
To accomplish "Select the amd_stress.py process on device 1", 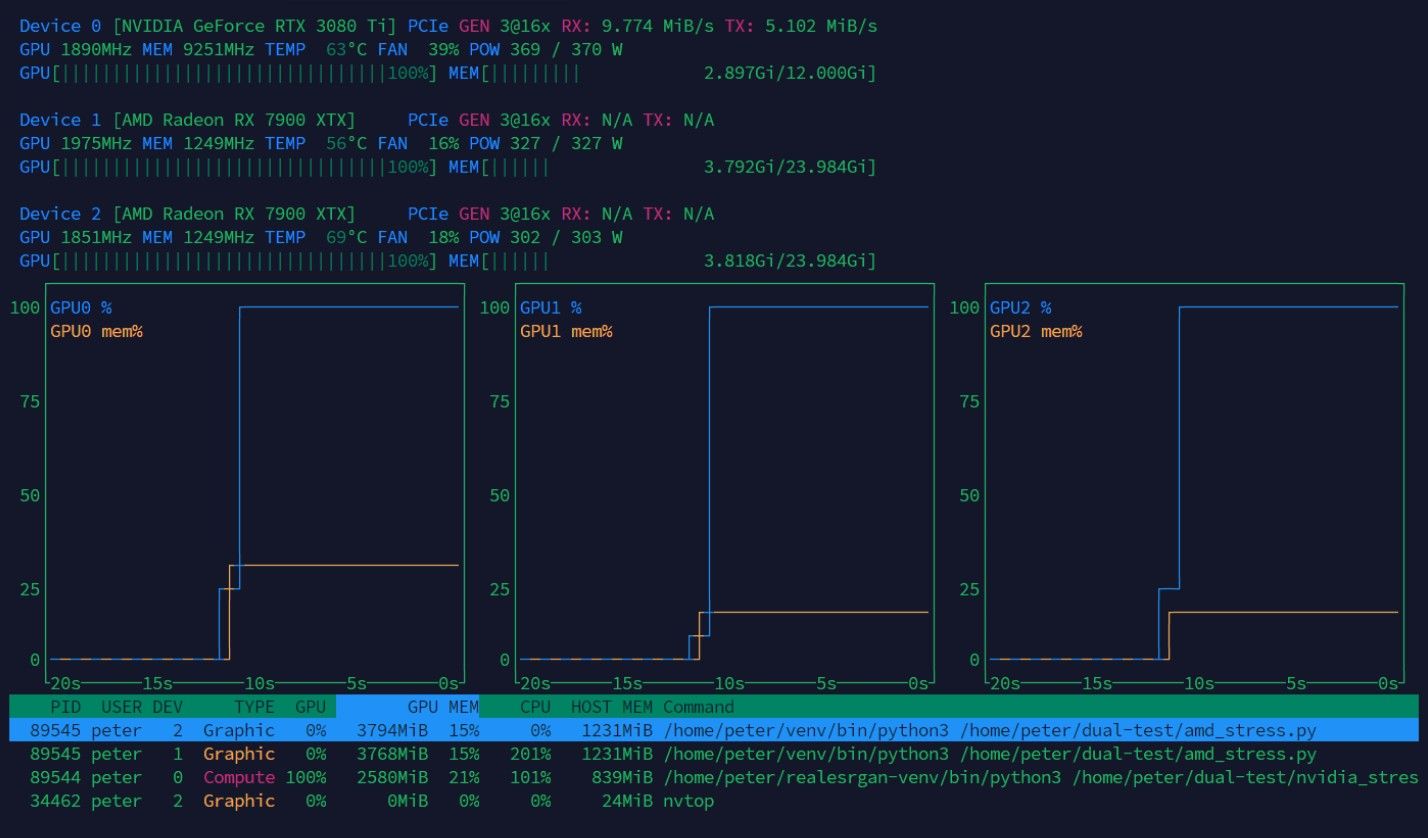I will click(x=714, y=754).
